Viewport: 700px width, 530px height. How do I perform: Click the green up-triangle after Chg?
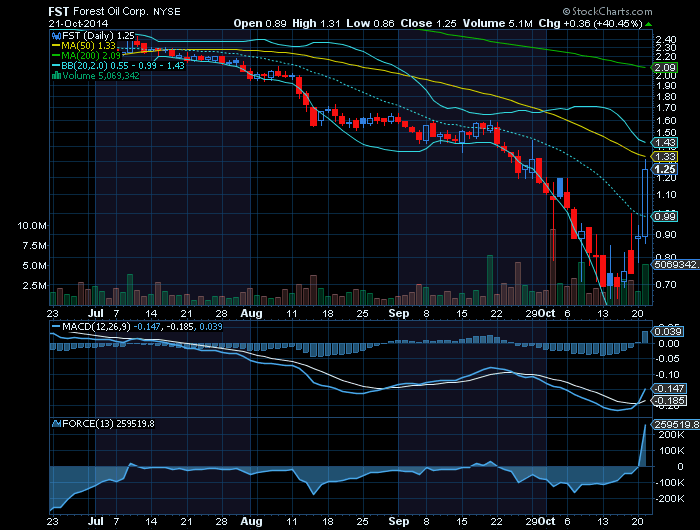(648, 24)
